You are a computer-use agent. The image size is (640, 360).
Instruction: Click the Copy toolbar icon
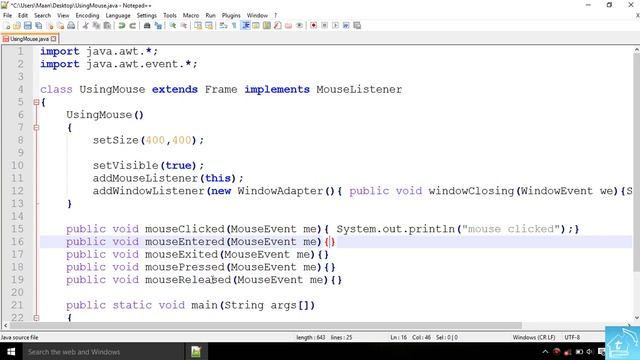(x=96, y=25)
